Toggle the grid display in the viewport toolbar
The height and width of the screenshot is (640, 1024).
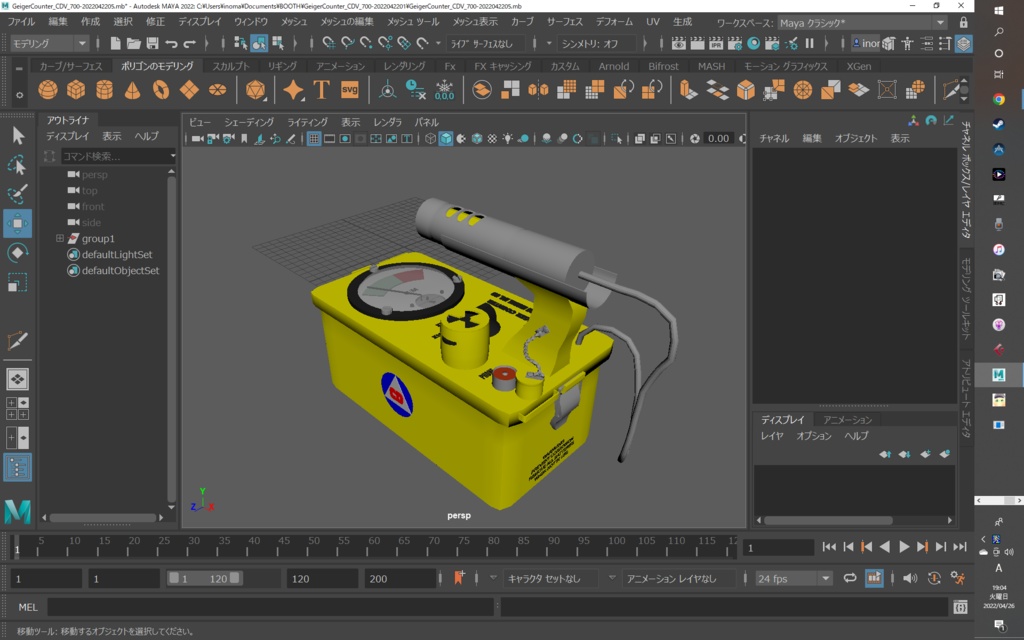tap(313, 140)
